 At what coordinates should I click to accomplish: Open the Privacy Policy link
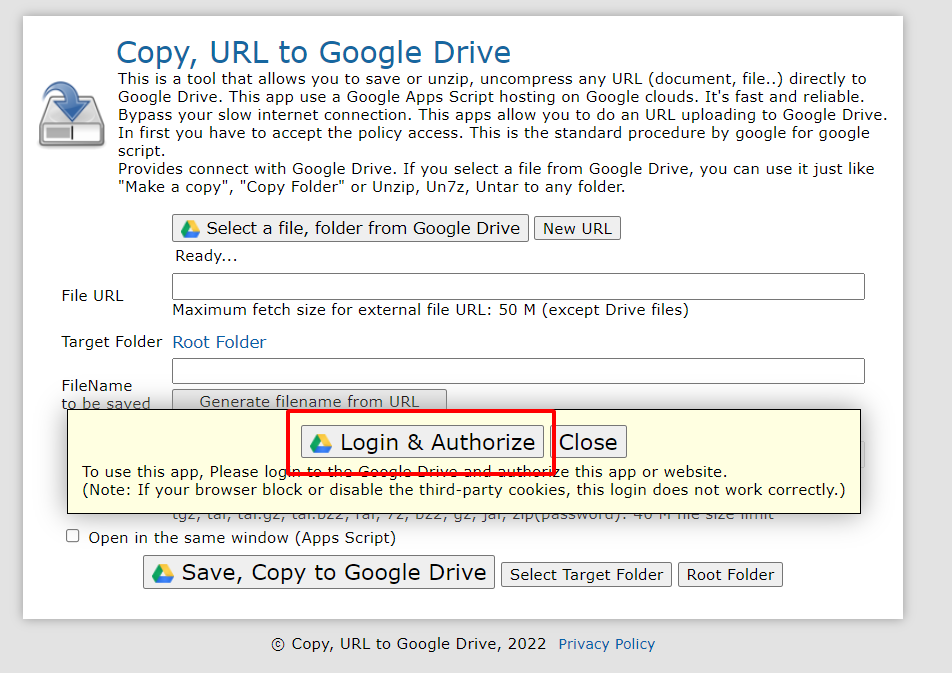point(607,644)
